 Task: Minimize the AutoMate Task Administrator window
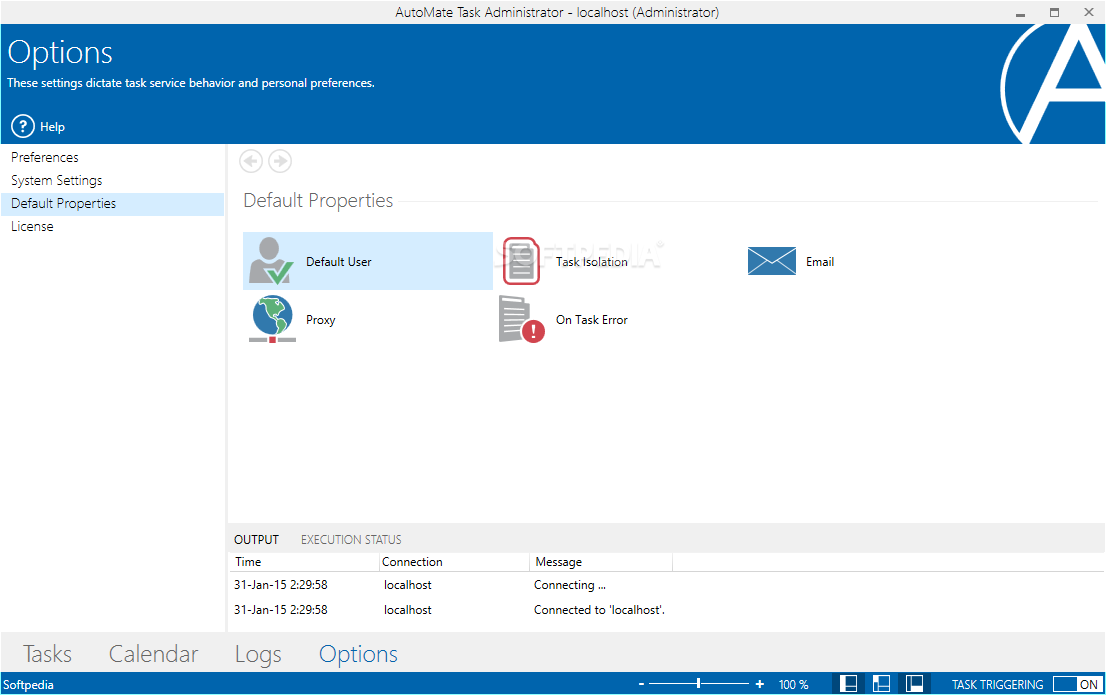coord(1020,13)
